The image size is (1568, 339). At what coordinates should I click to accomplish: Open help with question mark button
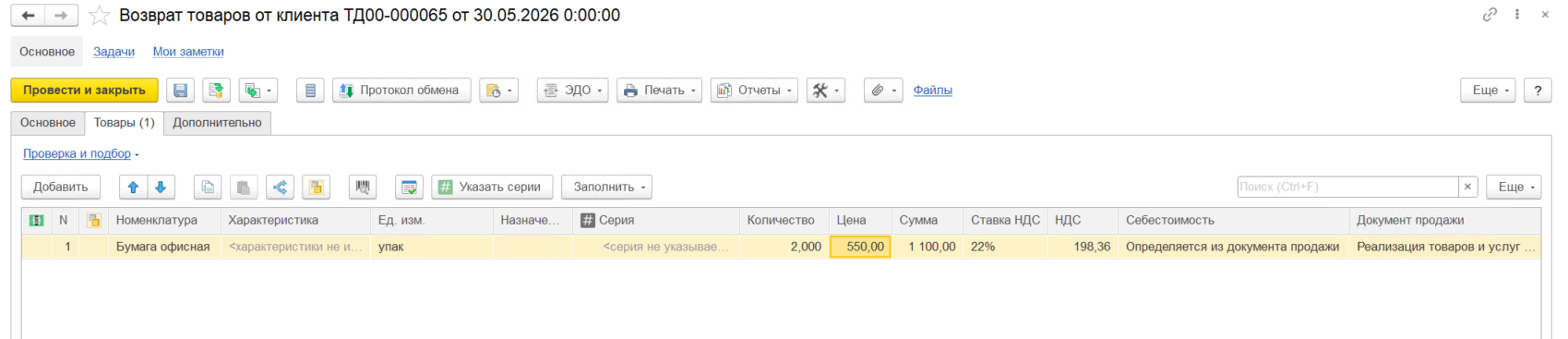[x=1538, y=91]
